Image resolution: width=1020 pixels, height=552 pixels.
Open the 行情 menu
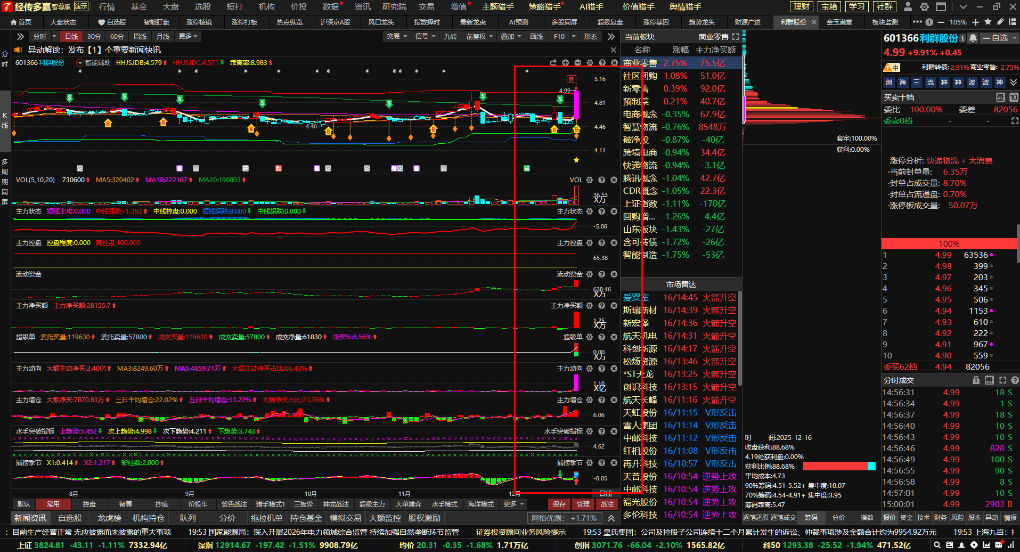[x=107, y=6]
